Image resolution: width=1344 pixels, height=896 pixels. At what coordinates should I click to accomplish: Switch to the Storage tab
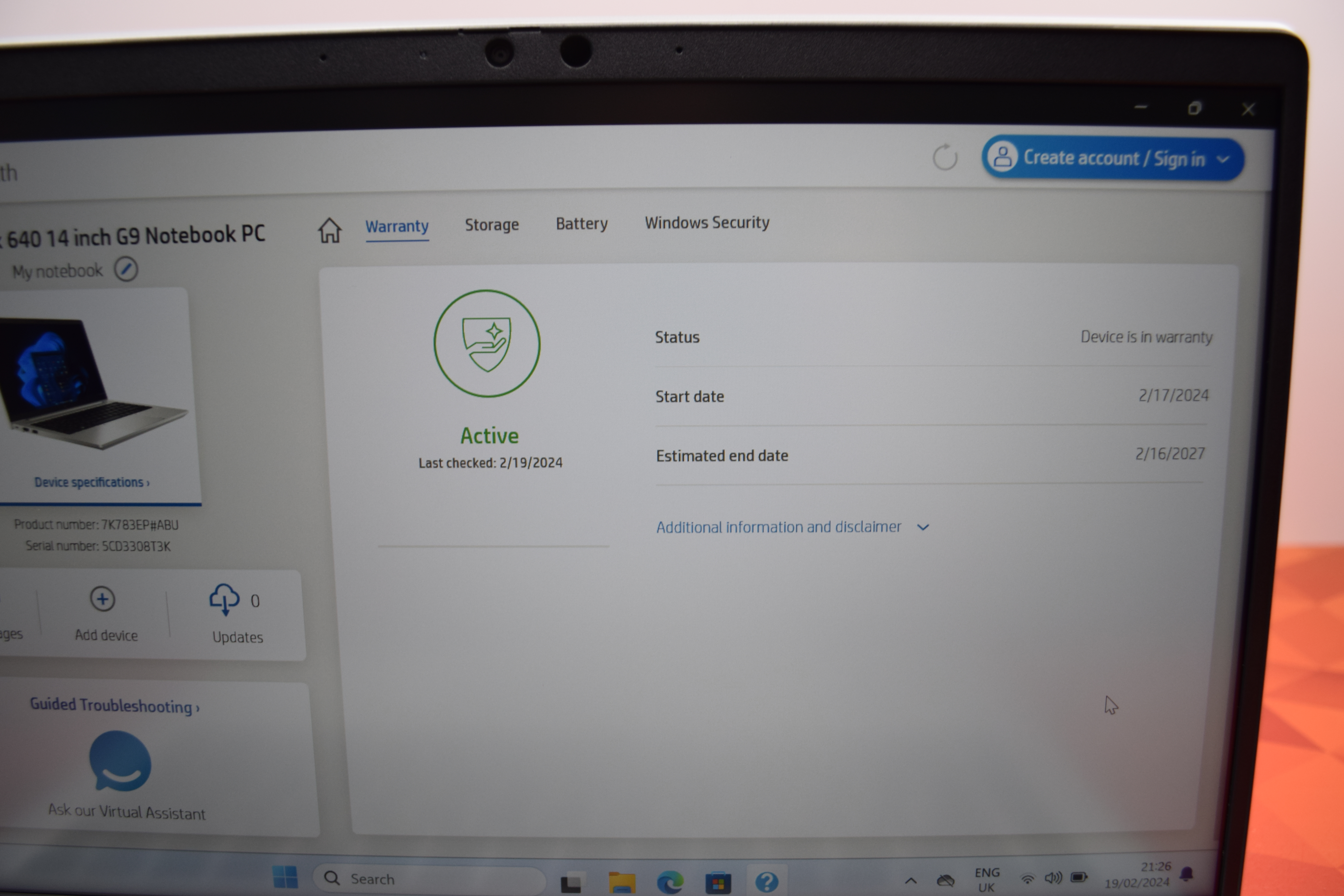tap(491, 225)
